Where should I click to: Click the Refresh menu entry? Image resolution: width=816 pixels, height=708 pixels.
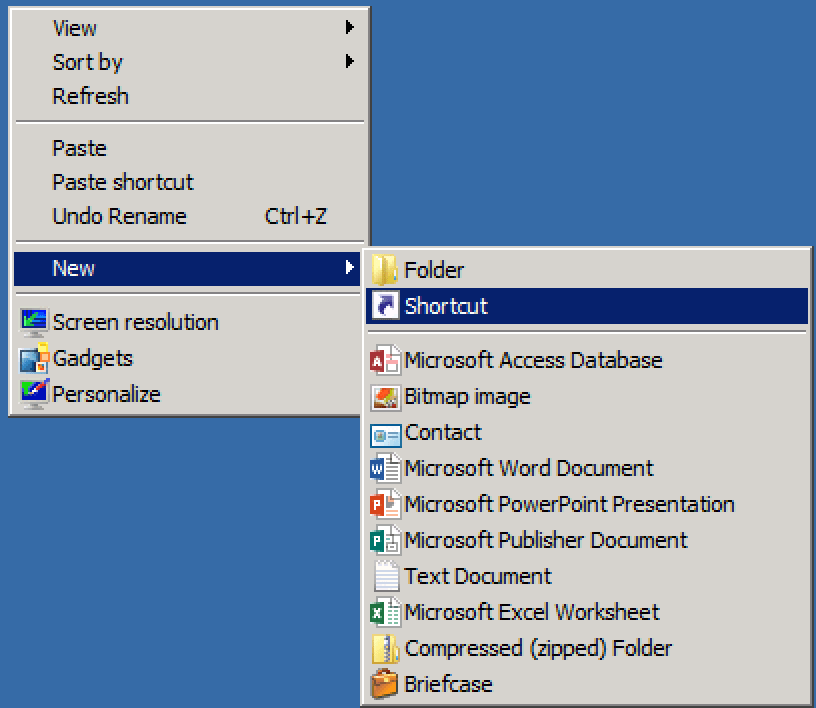click(90, 96)
